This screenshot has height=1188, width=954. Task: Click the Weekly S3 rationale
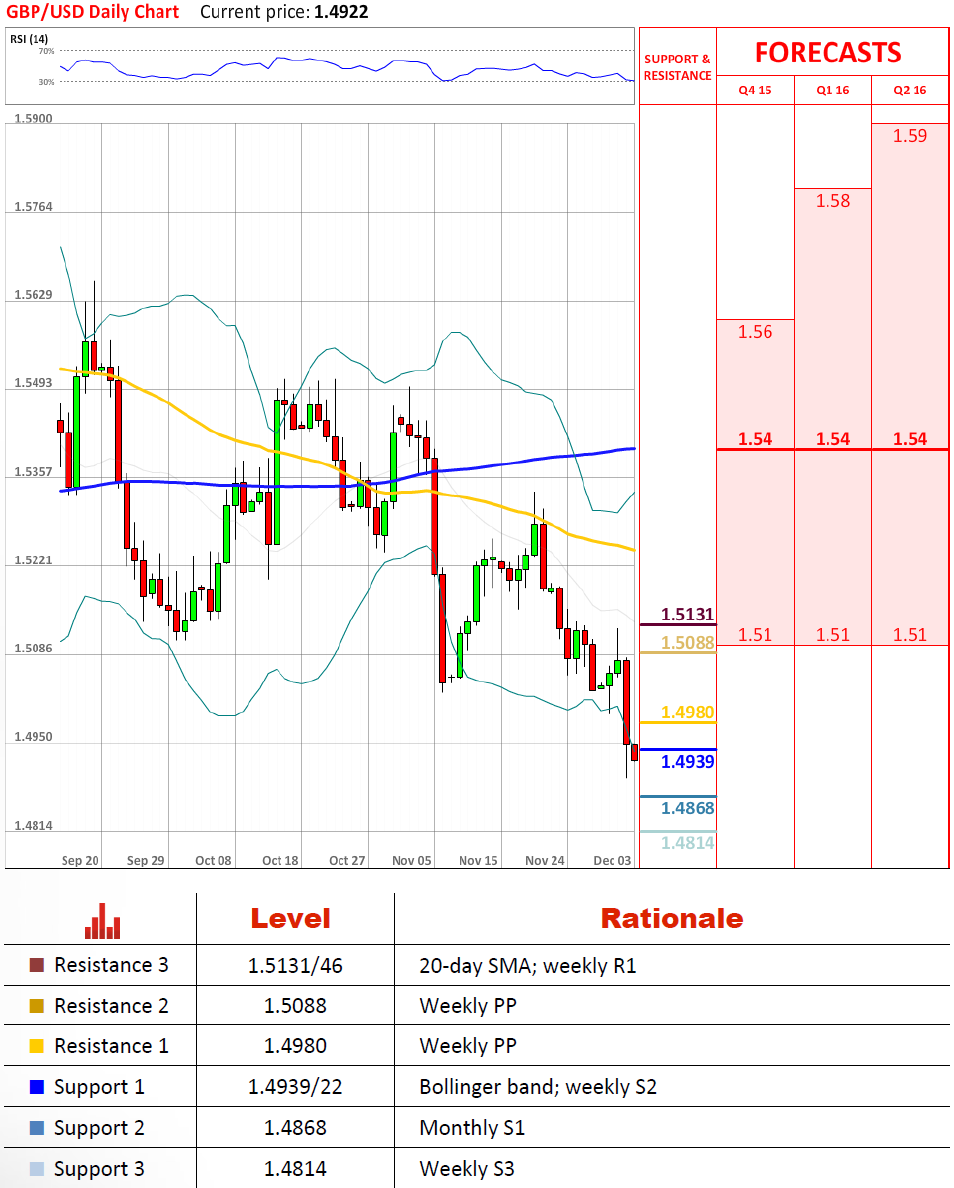click(466, 1169)
